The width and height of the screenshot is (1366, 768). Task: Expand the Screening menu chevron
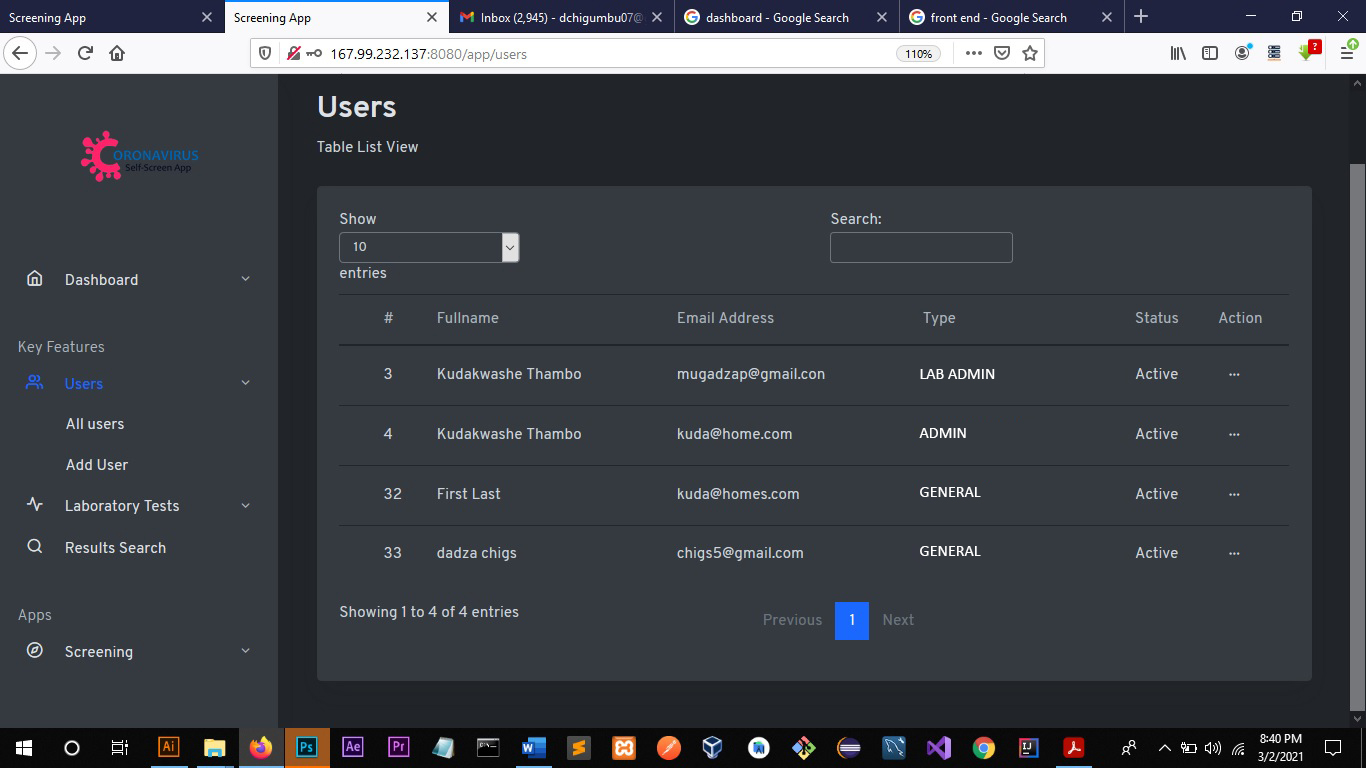click(245, 651)
